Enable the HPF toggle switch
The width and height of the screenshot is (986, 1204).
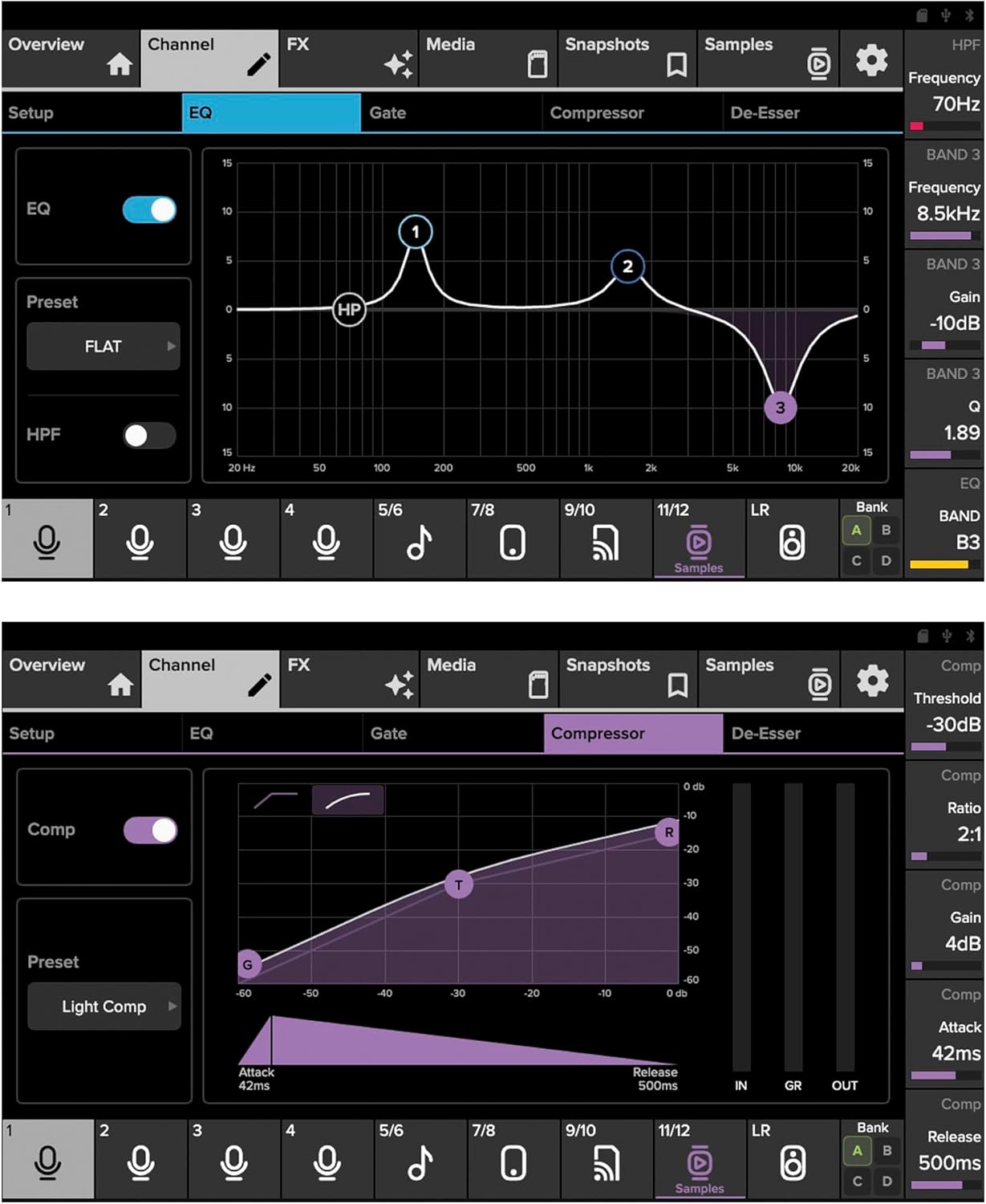tap(150, 436)
